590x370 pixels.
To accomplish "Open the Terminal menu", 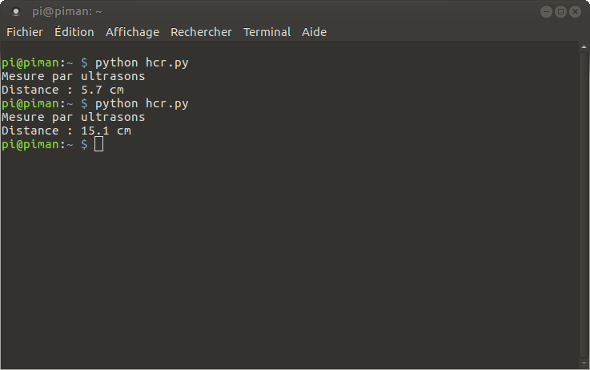I will pos(267,32).
